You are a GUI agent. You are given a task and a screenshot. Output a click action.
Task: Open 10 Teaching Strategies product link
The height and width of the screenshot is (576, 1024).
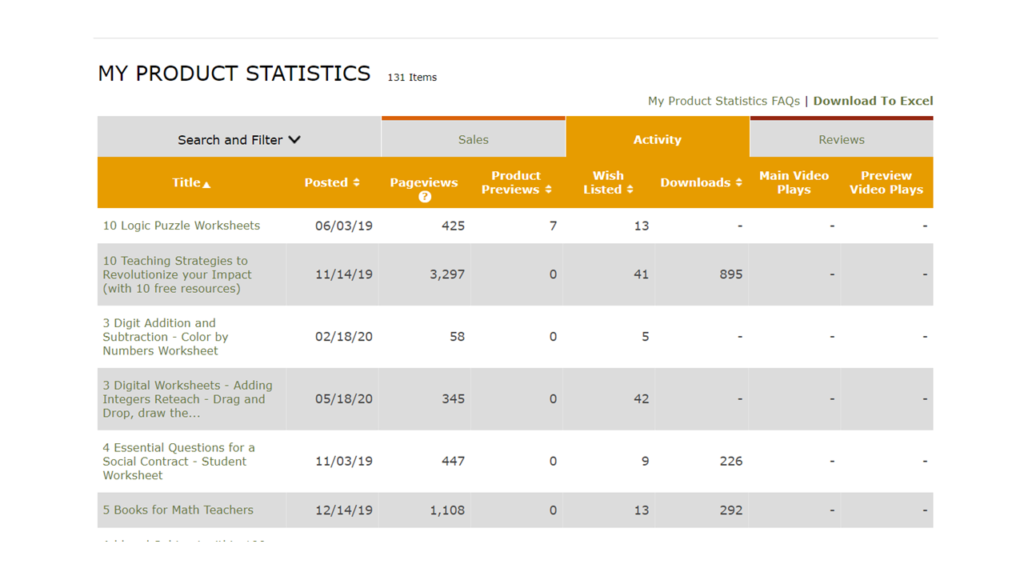coord(177,275)
